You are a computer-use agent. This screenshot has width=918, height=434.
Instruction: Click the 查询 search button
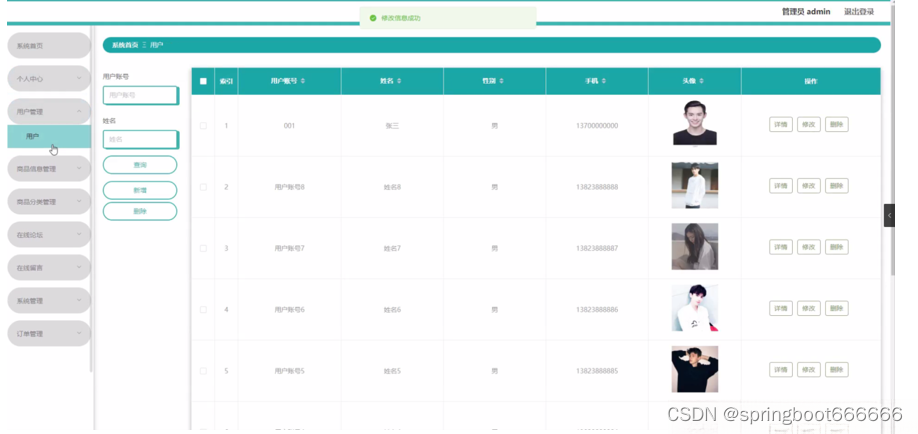[140, 165]
